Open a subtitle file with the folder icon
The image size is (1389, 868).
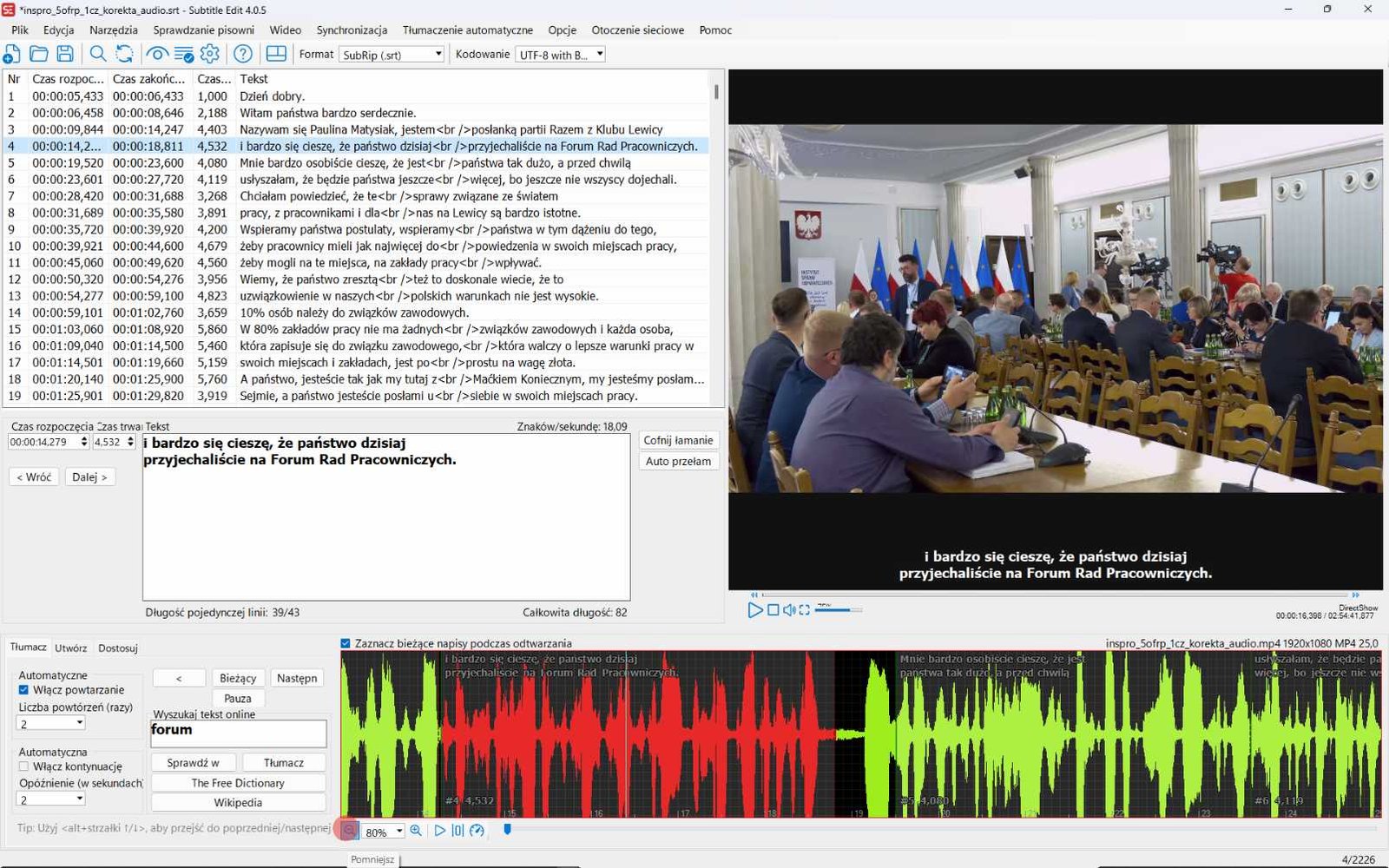coord(38,54)
